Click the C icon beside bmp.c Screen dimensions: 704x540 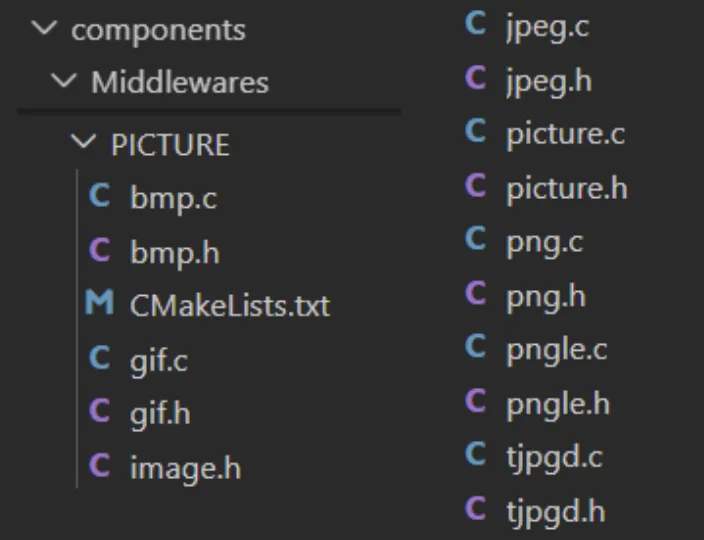(100, 195)
